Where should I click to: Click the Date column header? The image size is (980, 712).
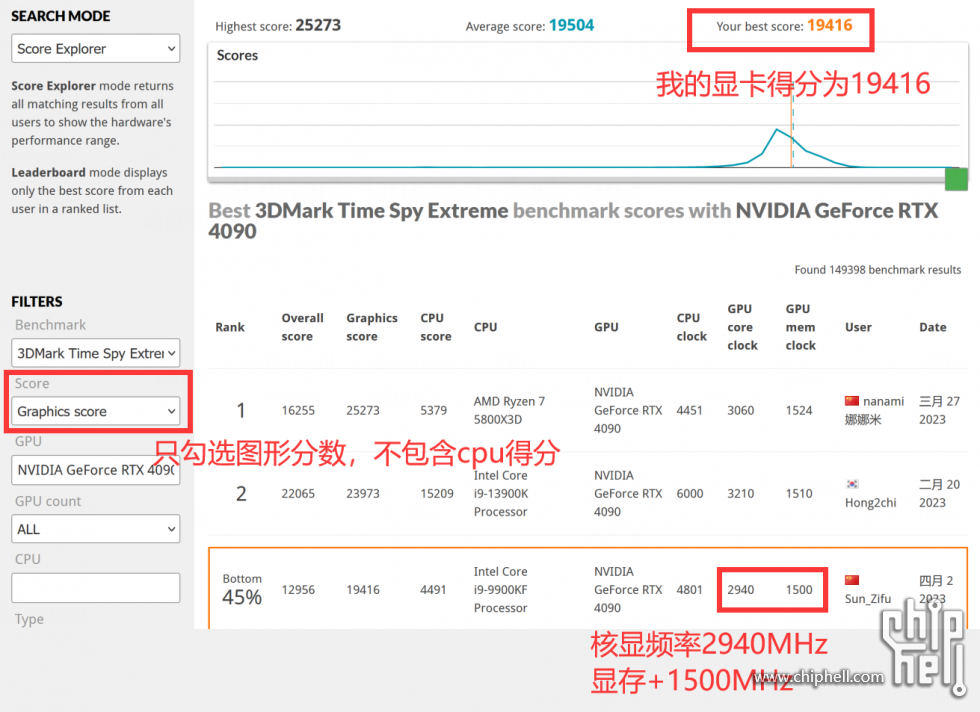coord(932,327)
